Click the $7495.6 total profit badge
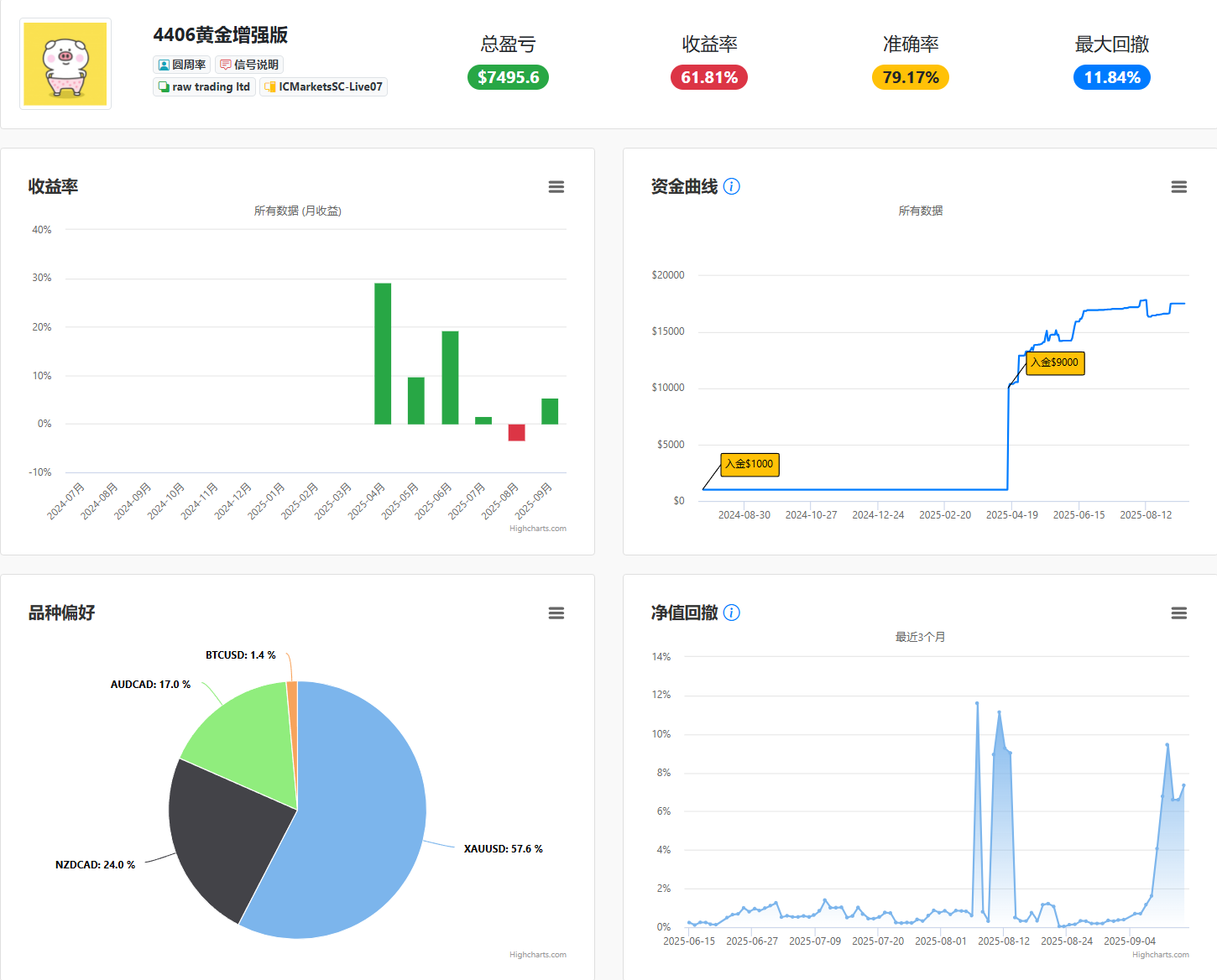This screenshot has width=1217, height=980. (508, 77)
